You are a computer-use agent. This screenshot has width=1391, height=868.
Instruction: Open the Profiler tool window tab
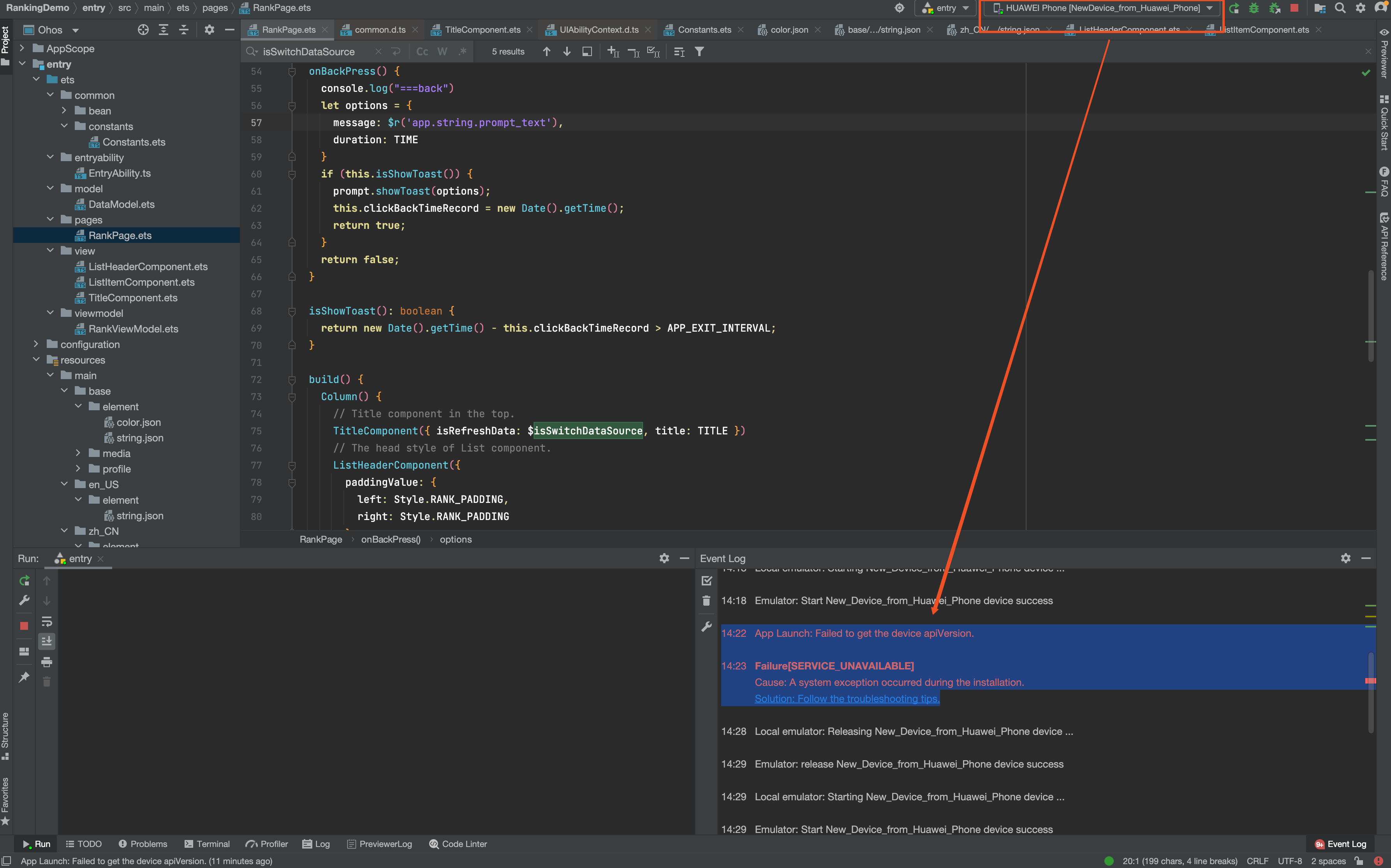(x=267, y=844)
